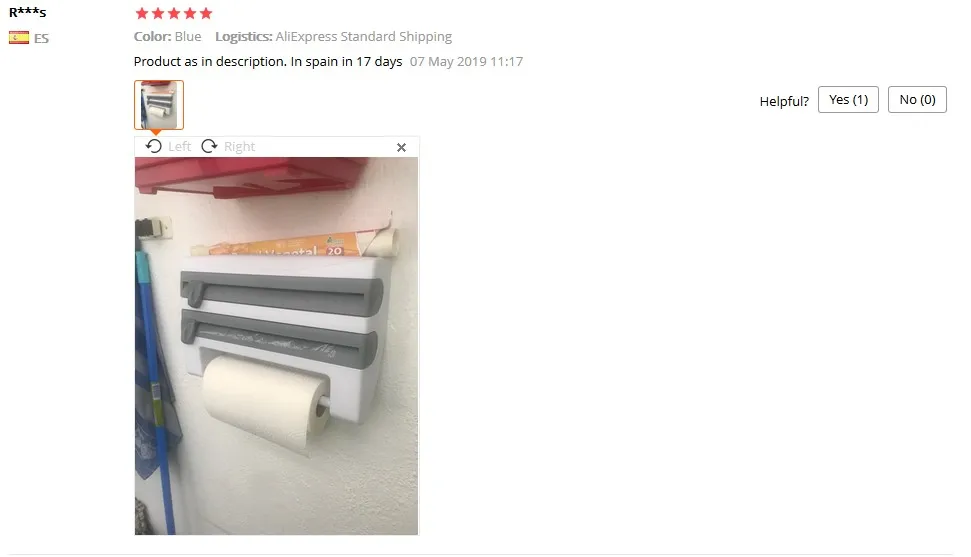Click the second rating star
Image resolution: width=971 pixels, height=557 pixels.
pyautogui.click(x=158, y=13)
